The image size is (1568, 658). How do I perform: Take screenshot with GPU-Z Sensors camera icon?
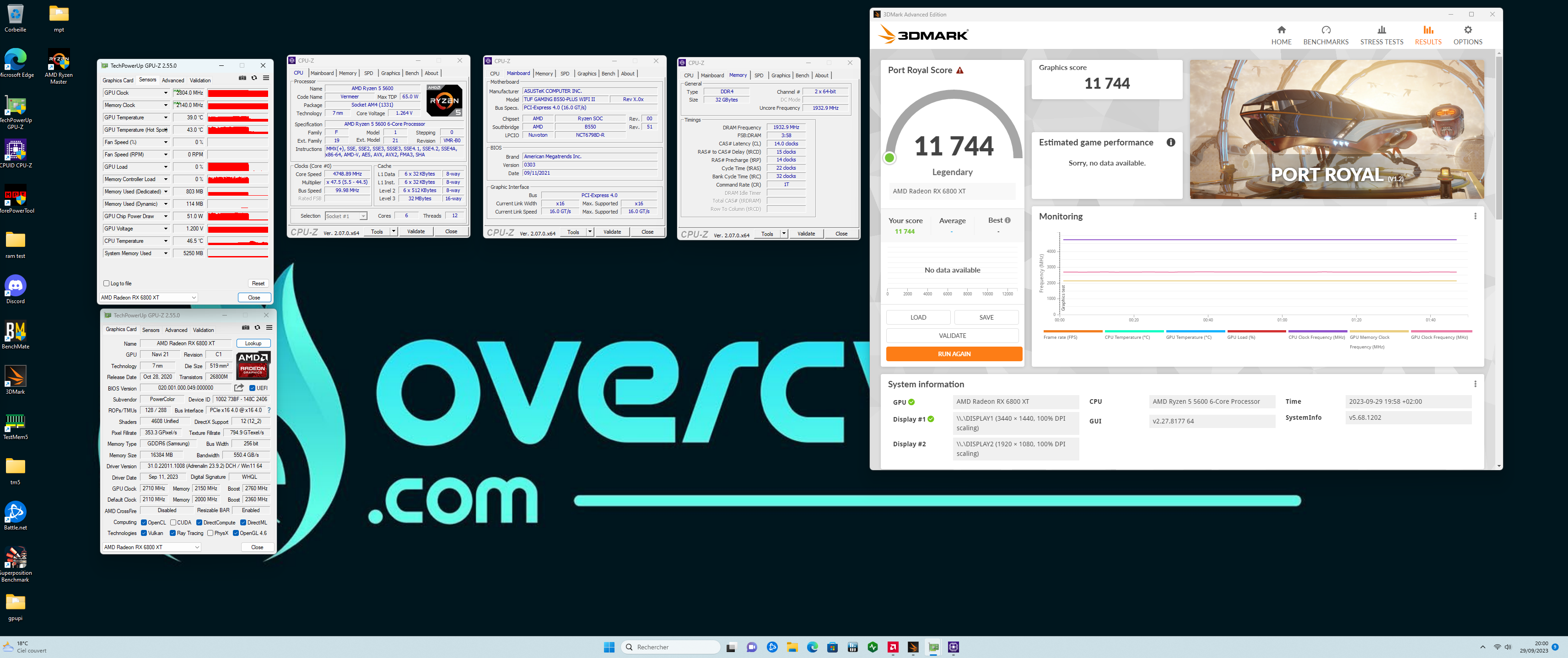[x=242, y=78]
